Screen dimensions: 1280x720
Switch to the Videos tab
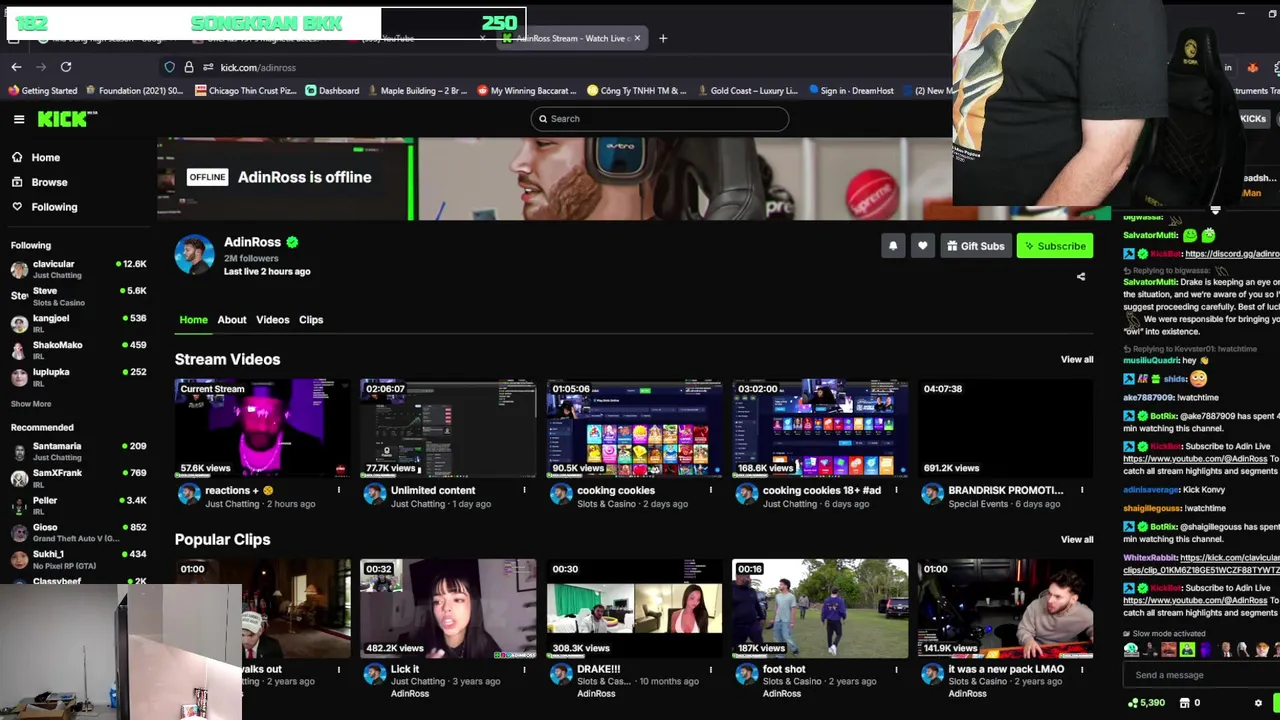(x=272, y=320)
